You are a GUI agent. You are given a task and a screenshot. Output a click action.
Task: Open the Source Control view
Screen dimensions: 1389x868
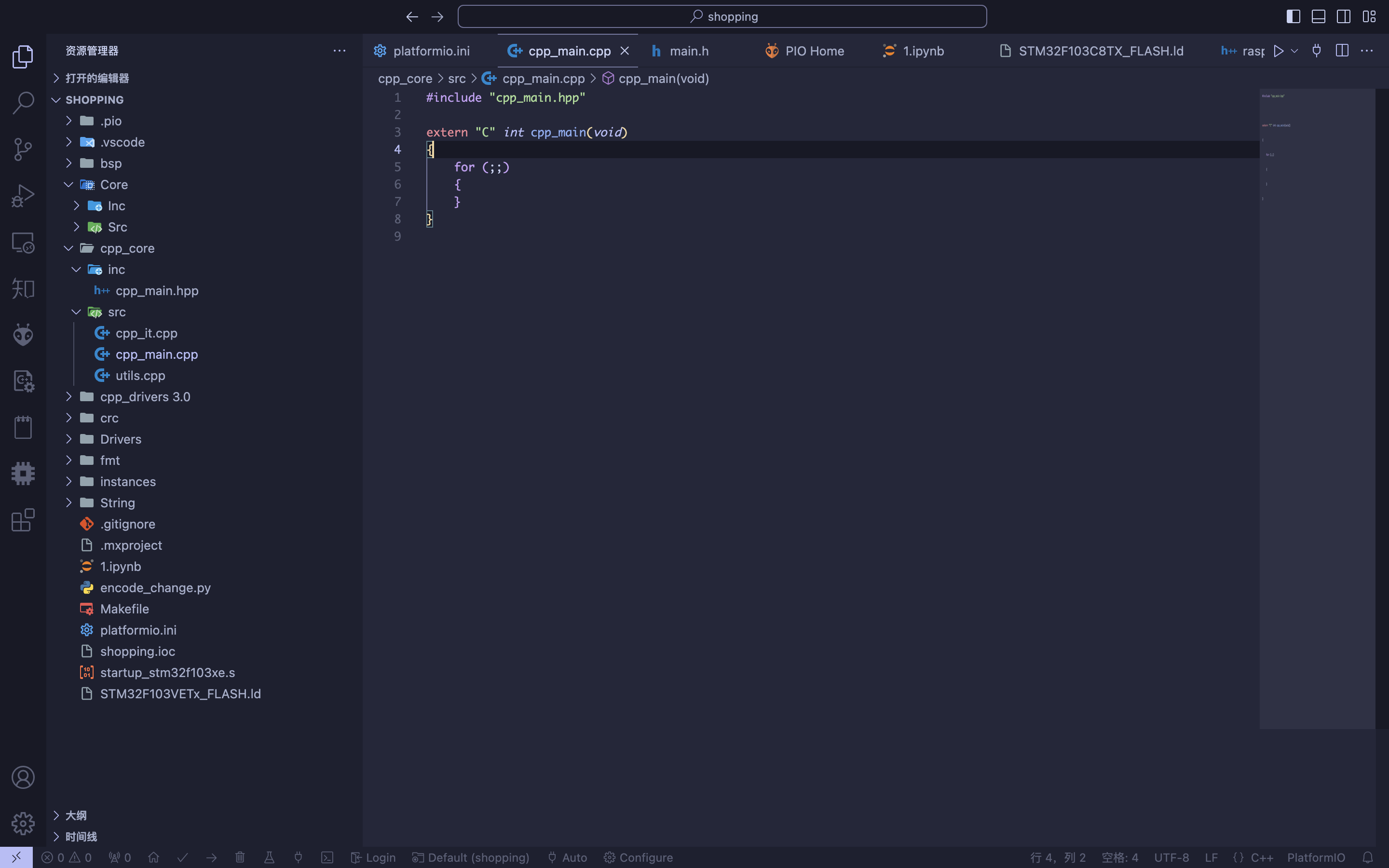point(23,149)
